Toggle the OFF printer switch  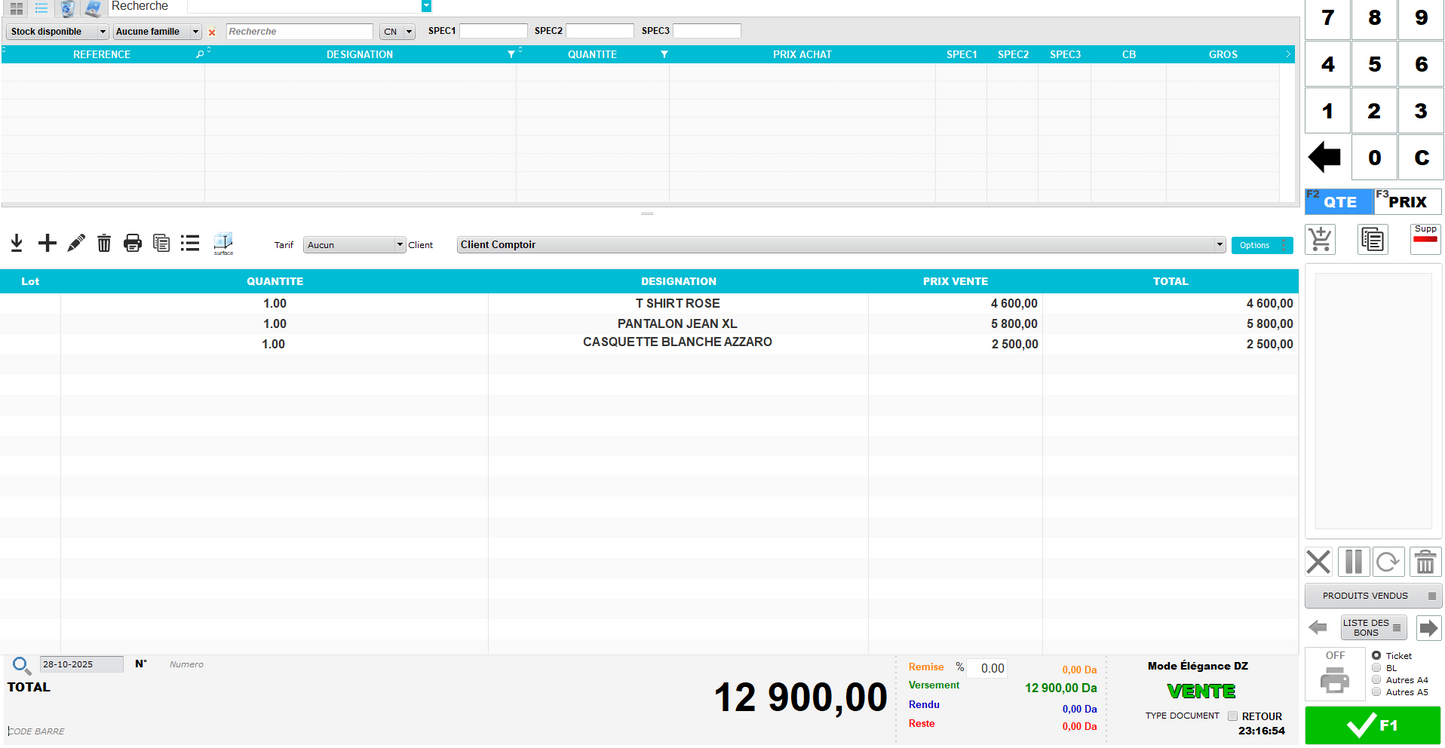[x=1335, y=673]
